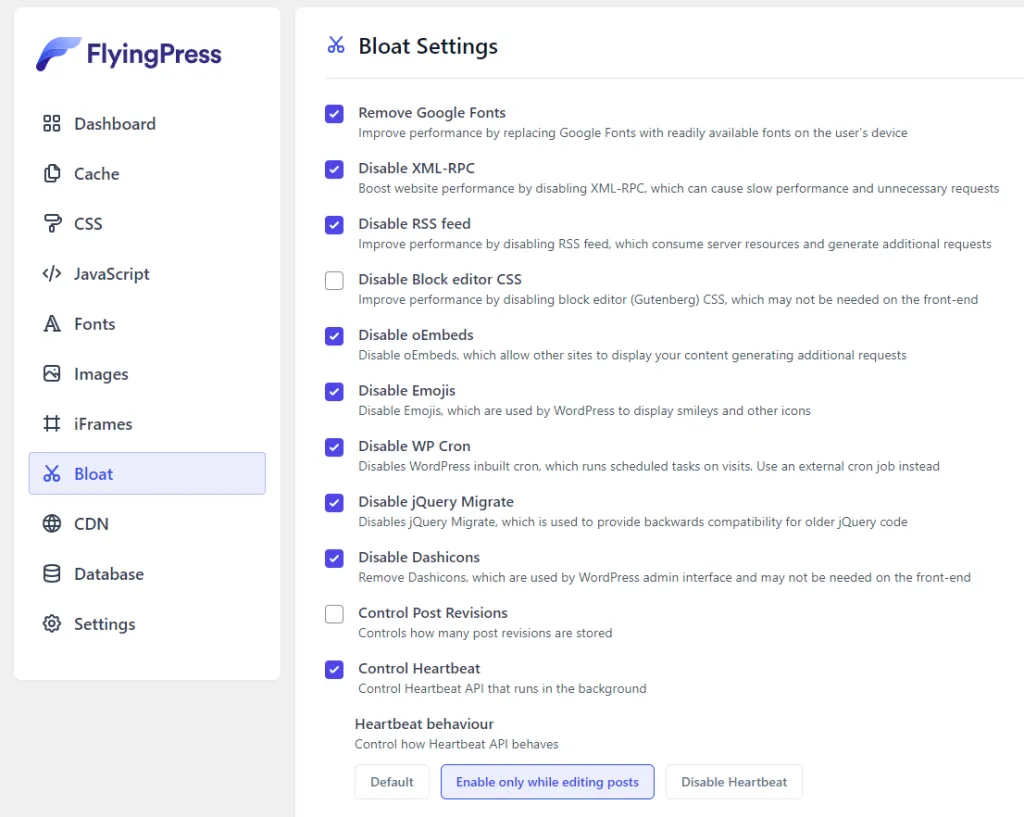Viewport: 1024px width, 817px height.
Task: Click the Settings gear icon
Action: (52, 624)
